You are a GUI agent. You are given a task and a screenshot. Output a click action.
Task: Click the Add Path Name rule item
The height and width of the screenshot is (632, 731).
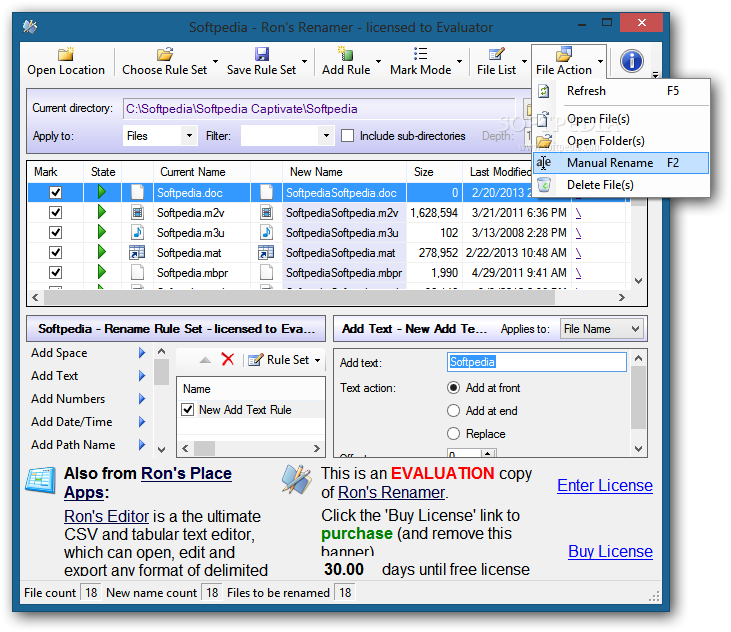[73, 445]
